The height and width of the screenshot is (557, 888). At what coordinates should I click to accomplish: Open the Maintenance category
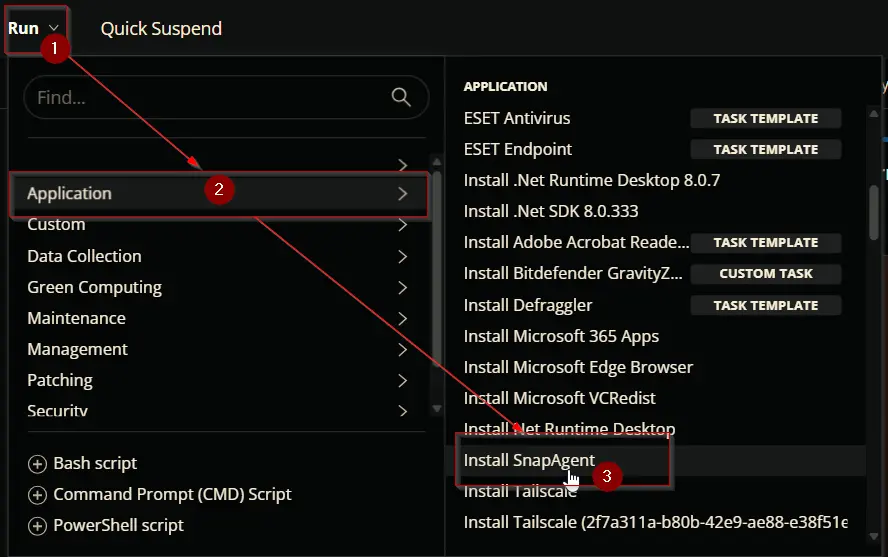[76, 319]
